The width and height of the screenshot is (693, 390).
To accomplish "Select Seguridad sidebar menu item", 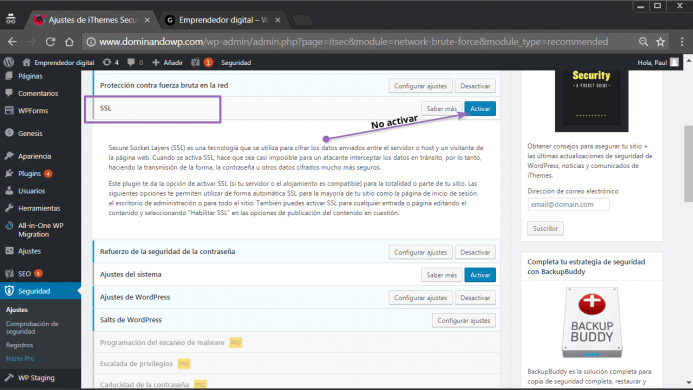I will click(40, 291).
